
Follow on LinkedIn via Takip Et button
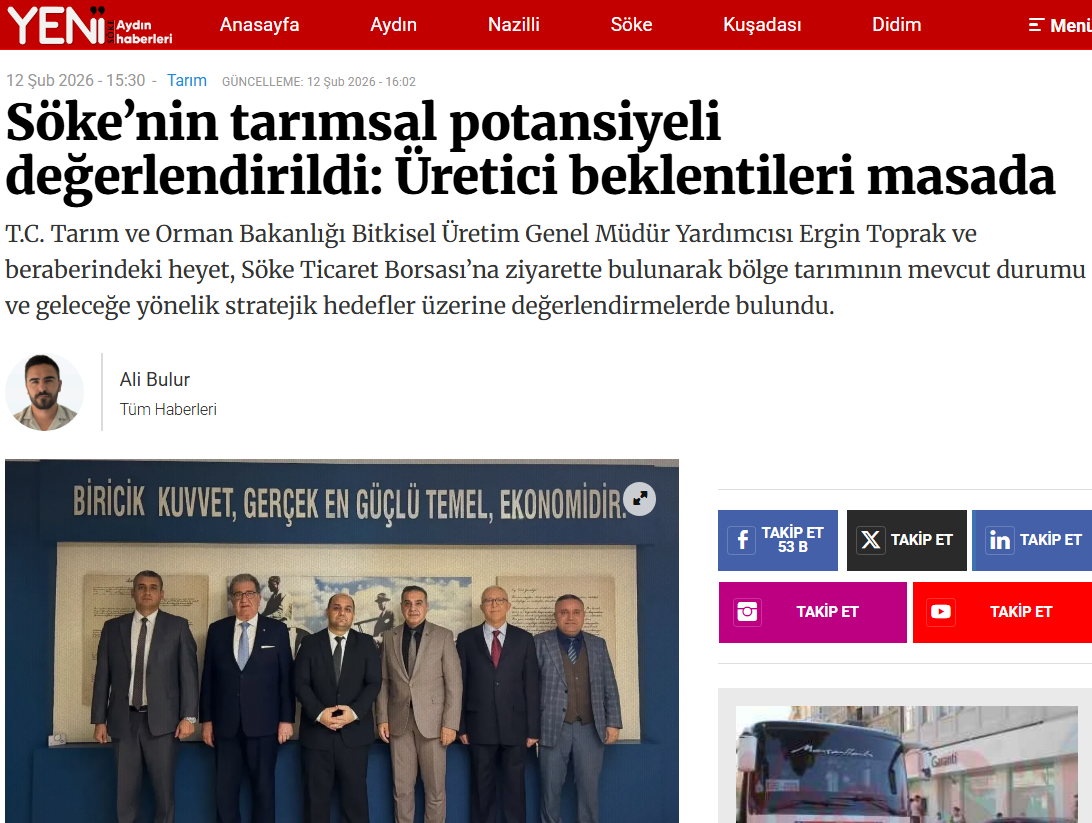point(1032,540)
